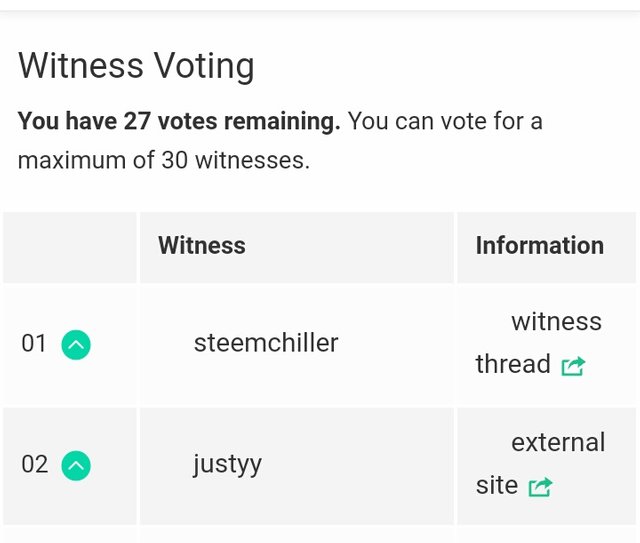Screen dimensions: 640x543
Task: Open justyy's external site link
Action: pos(540,464)
